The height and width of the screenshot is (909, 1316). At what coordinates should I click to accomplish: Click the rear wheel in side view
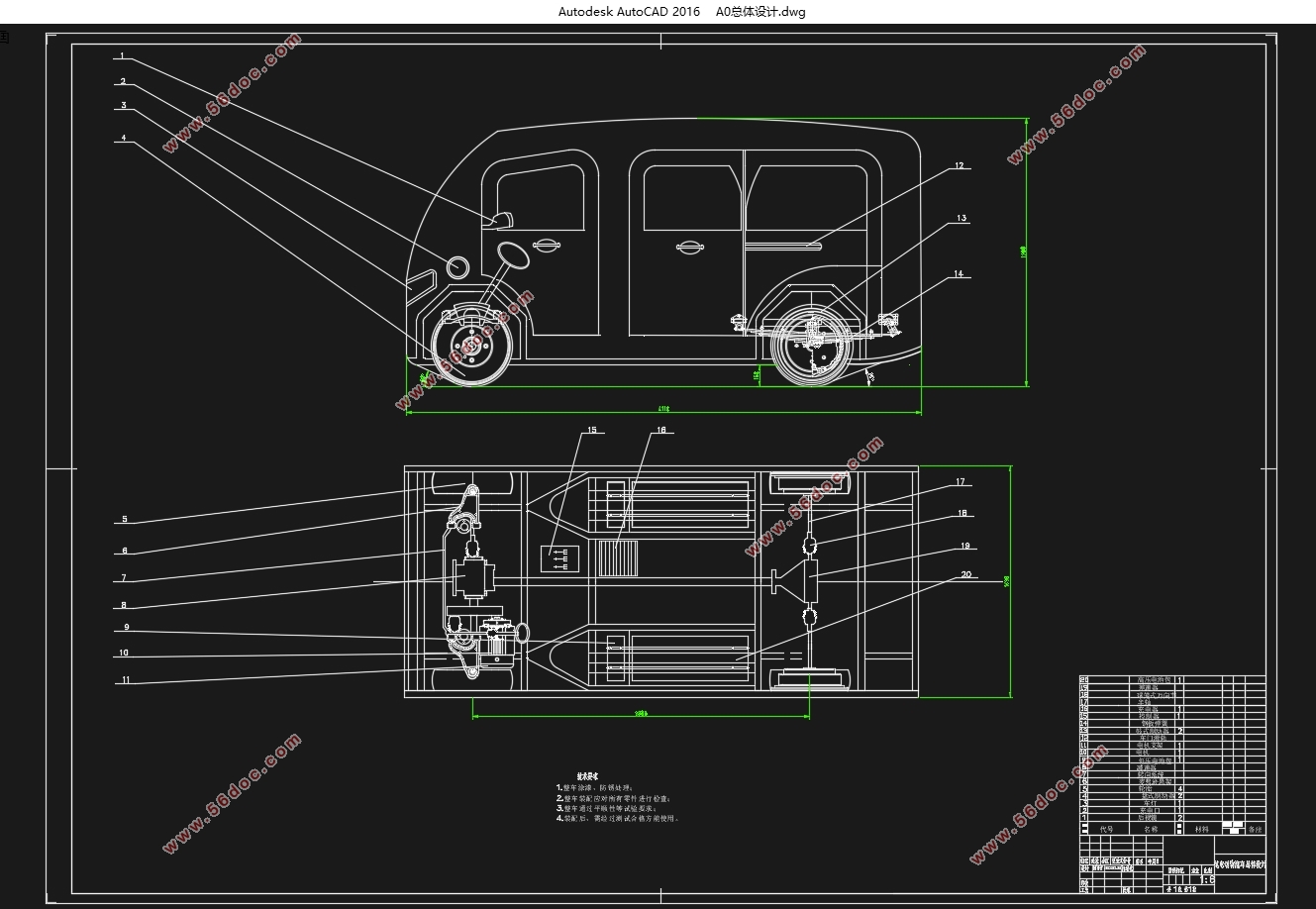pyautogui.click(x=811, y=347)
